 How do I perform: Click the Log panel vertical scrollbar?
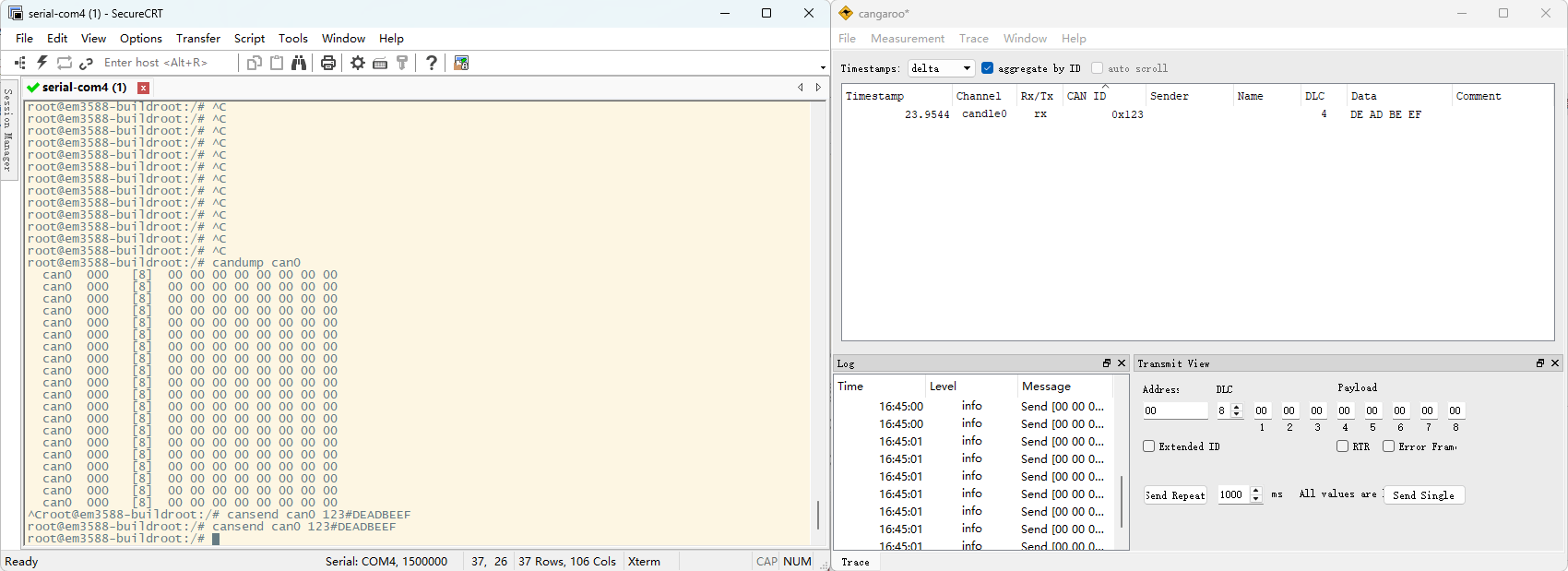pos(1122,502)
